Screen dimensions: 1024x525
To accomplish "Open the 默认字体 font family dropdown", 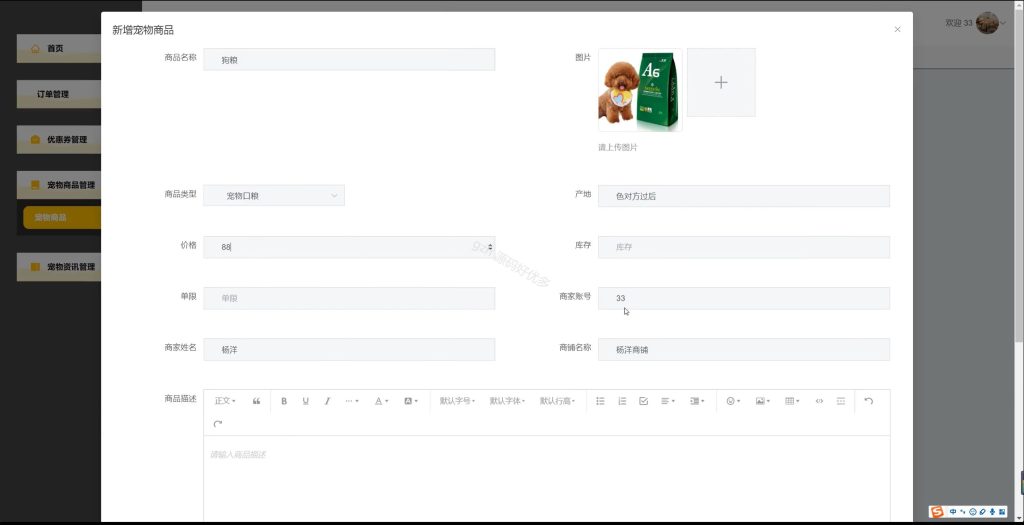I will 507,401.
